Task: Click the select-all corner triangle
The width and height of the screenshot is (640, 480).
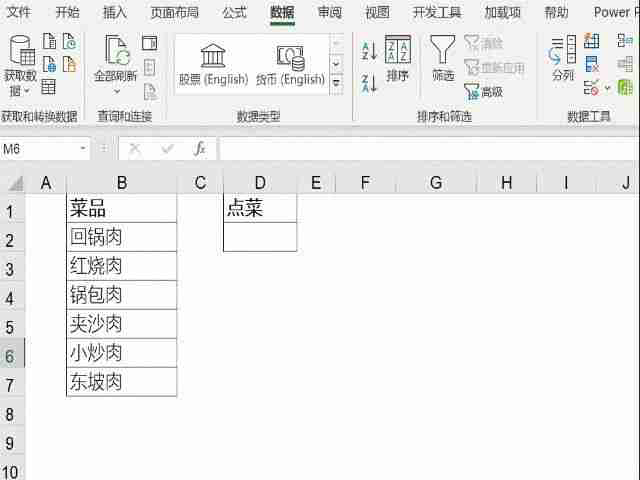Action: (16, 183)
